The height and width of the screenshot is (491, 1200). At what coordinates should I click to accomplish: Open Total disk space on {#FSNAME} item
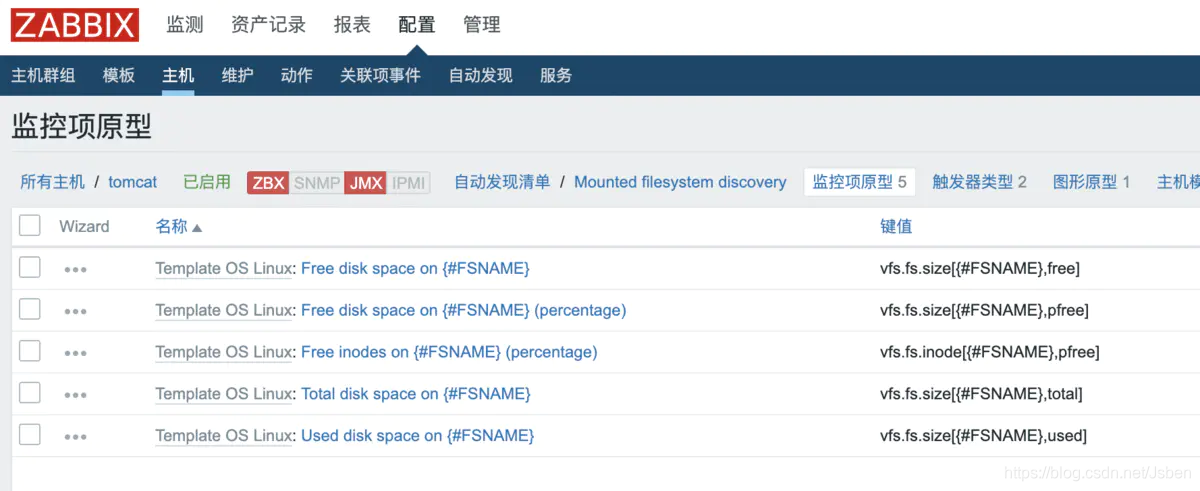(x=416, y=394)
